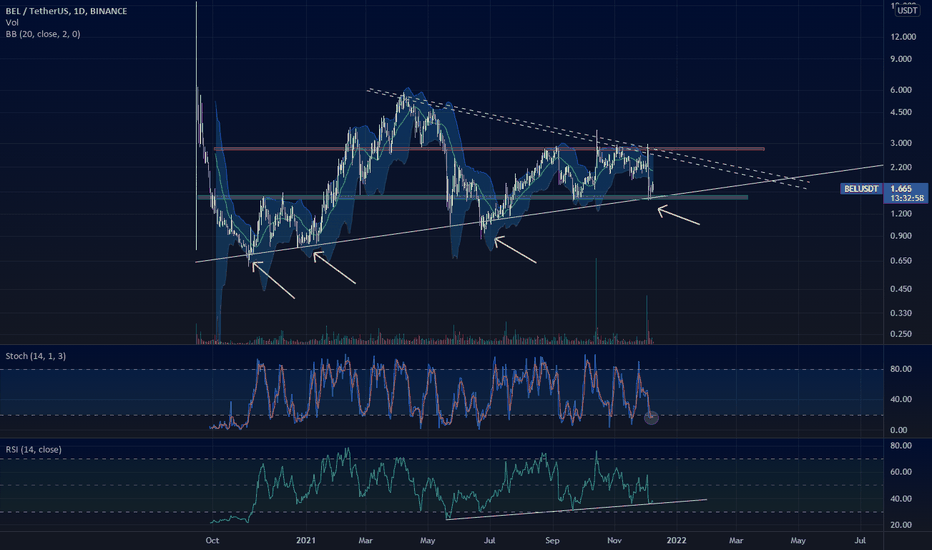Image resolution: width=932 pixels, height=550 pixels.
Task: Click the 2.200 price scale label
Action: coord(901,167)
